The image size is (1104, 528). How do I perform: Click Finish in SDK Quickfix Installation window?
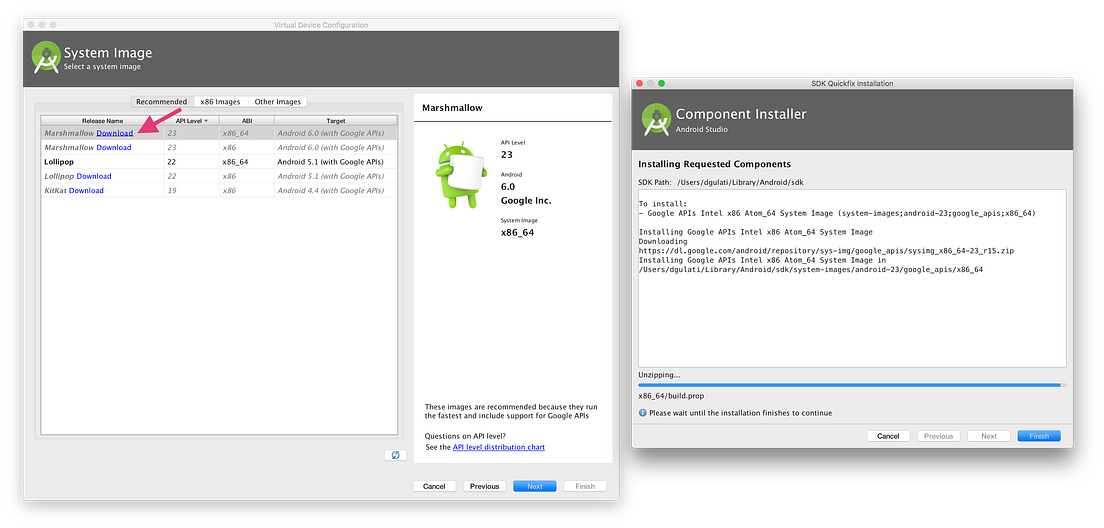pyautogui.click(x=1039, y=436)
